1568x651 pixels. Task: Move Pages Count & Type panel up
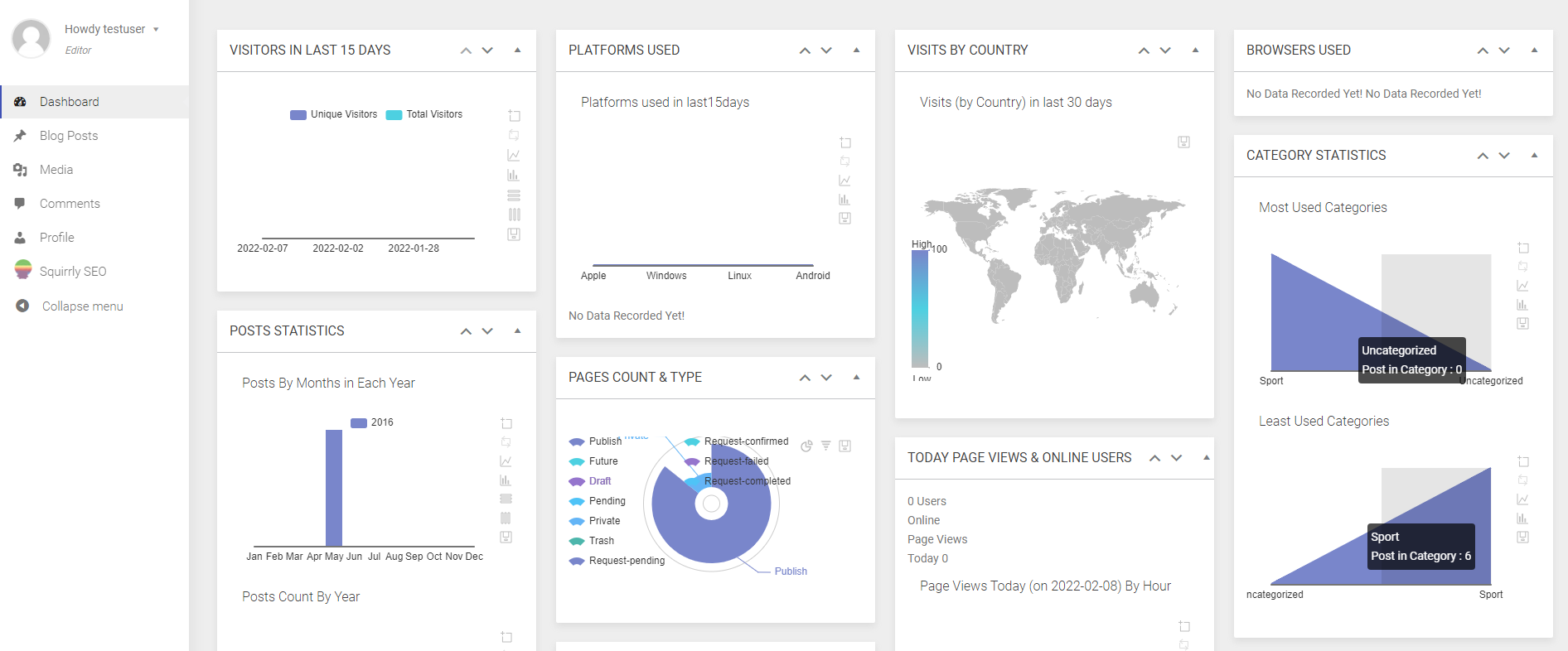[805, 378]
